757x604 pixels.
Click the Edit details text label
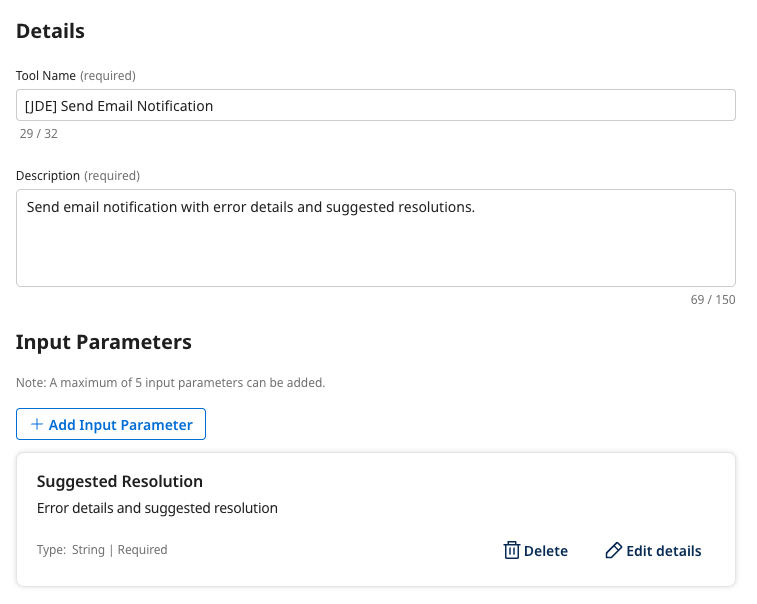click(663, 551)
